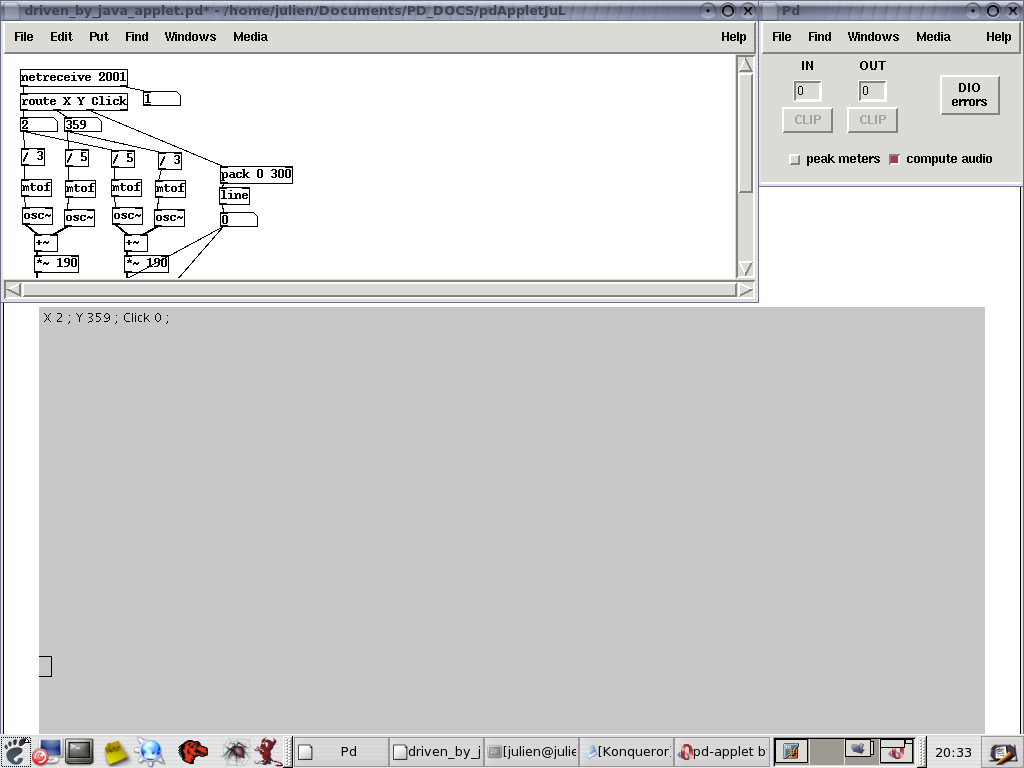Launch the terminal icon in the panel
Screen dimensions: 1024x768
click(80, 751)
